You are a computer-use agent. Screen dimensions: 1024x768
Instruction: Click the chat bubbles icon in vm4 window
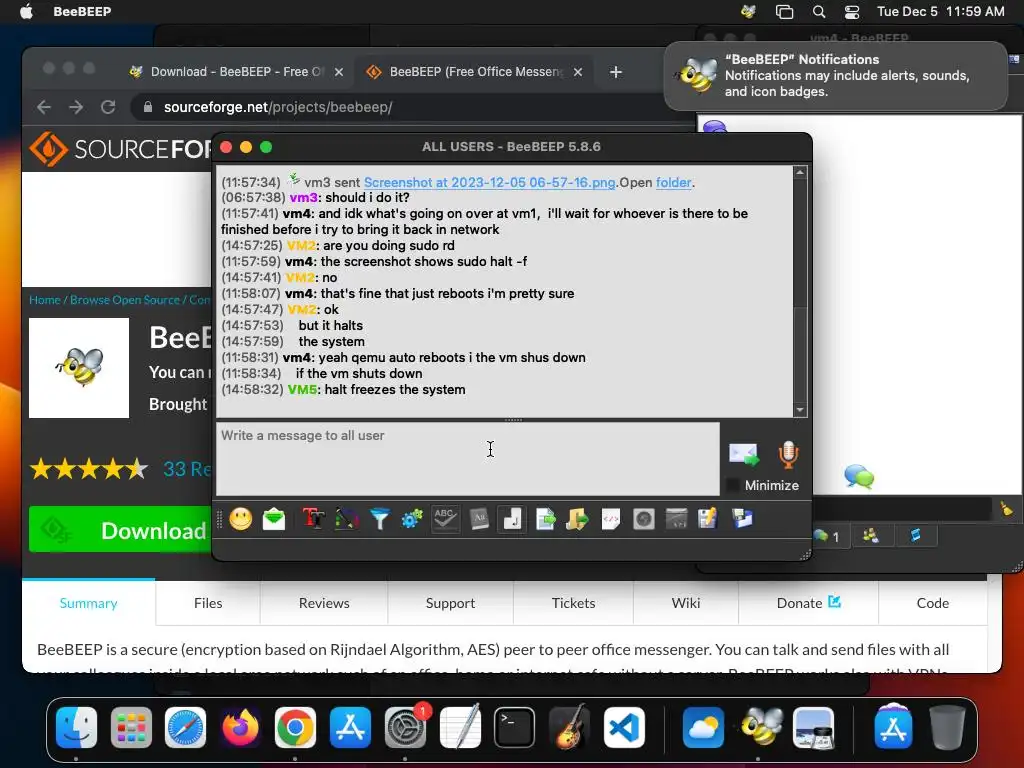(x=859, y=477)
